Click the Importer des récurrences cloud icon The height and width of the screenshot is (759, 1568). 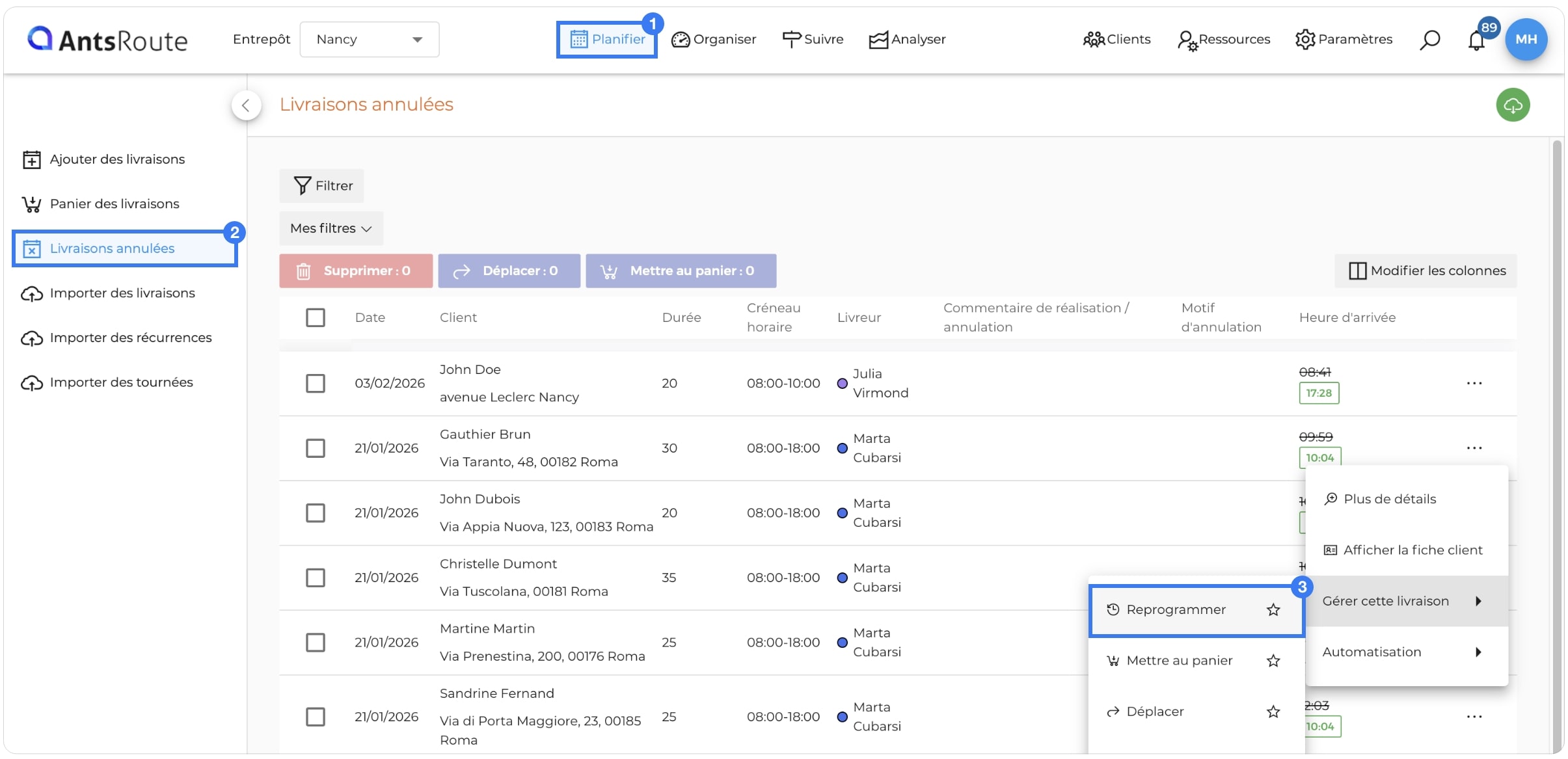31,338
